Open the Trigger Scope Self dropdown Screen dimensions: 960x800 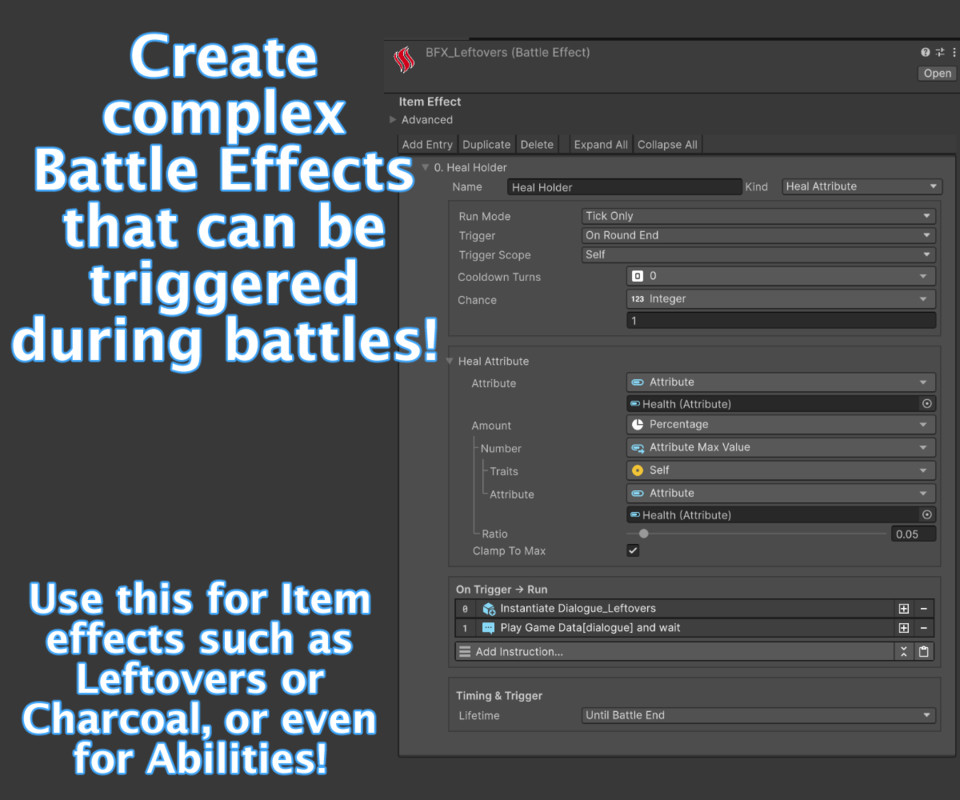pos(758,255)
